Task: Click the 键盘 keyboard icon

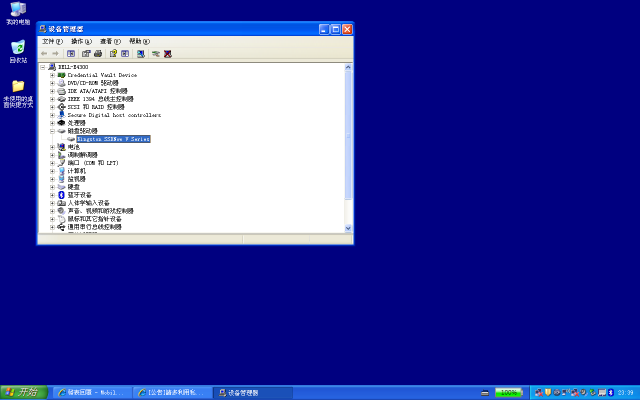Action: [61, 187]
